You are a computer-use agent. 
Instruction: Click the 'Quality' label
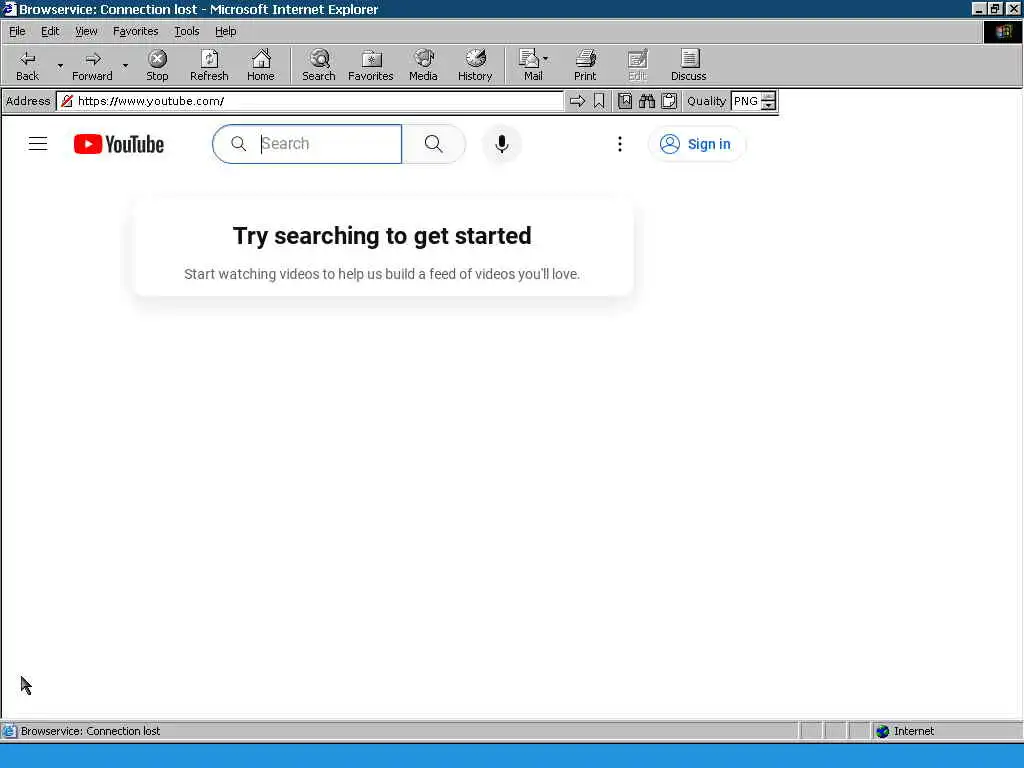click(706, 101)
